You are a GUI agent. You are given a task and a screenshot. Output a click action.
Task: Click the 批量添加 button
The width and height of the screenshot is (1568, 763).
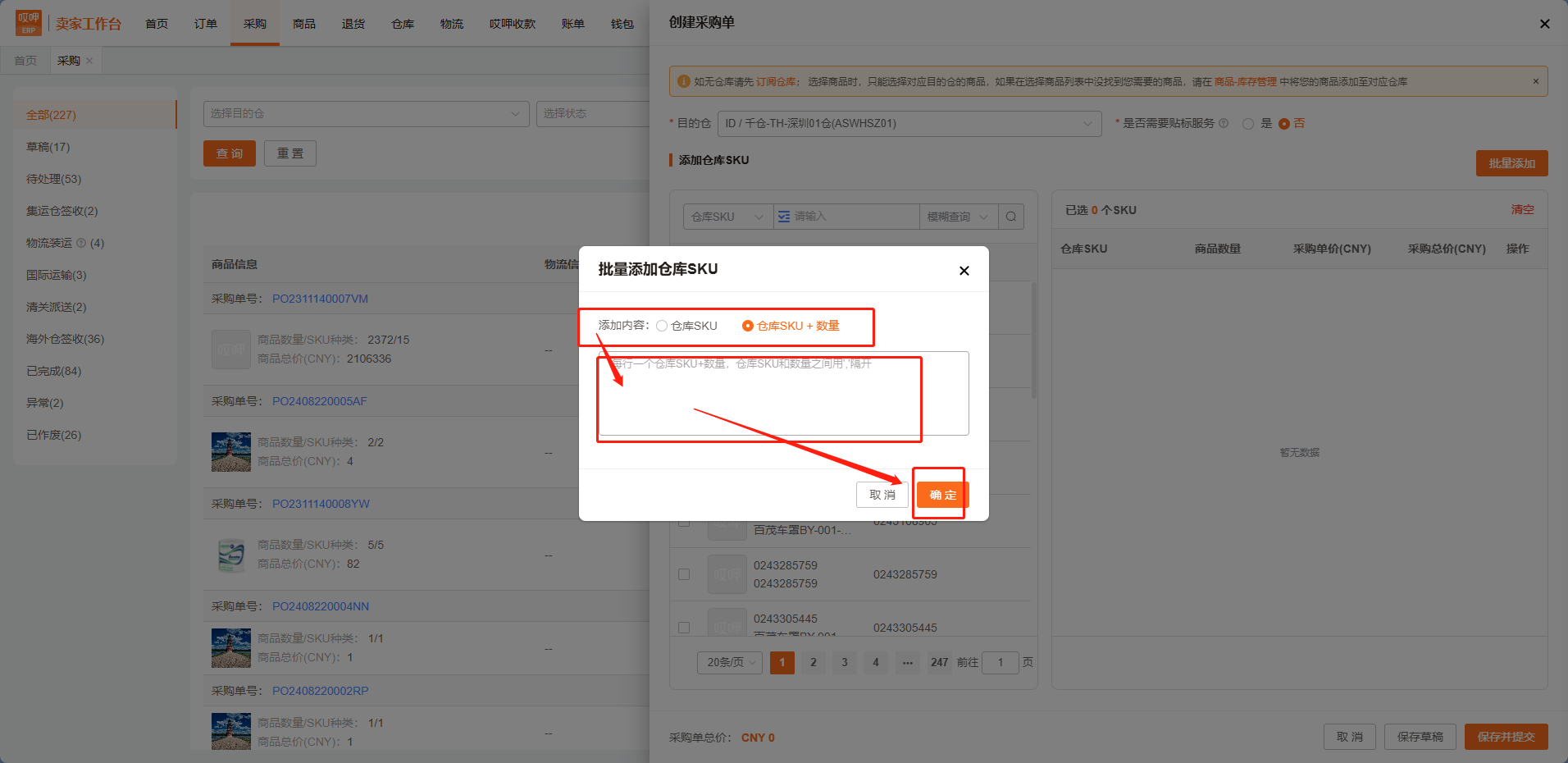(1512, 163)
